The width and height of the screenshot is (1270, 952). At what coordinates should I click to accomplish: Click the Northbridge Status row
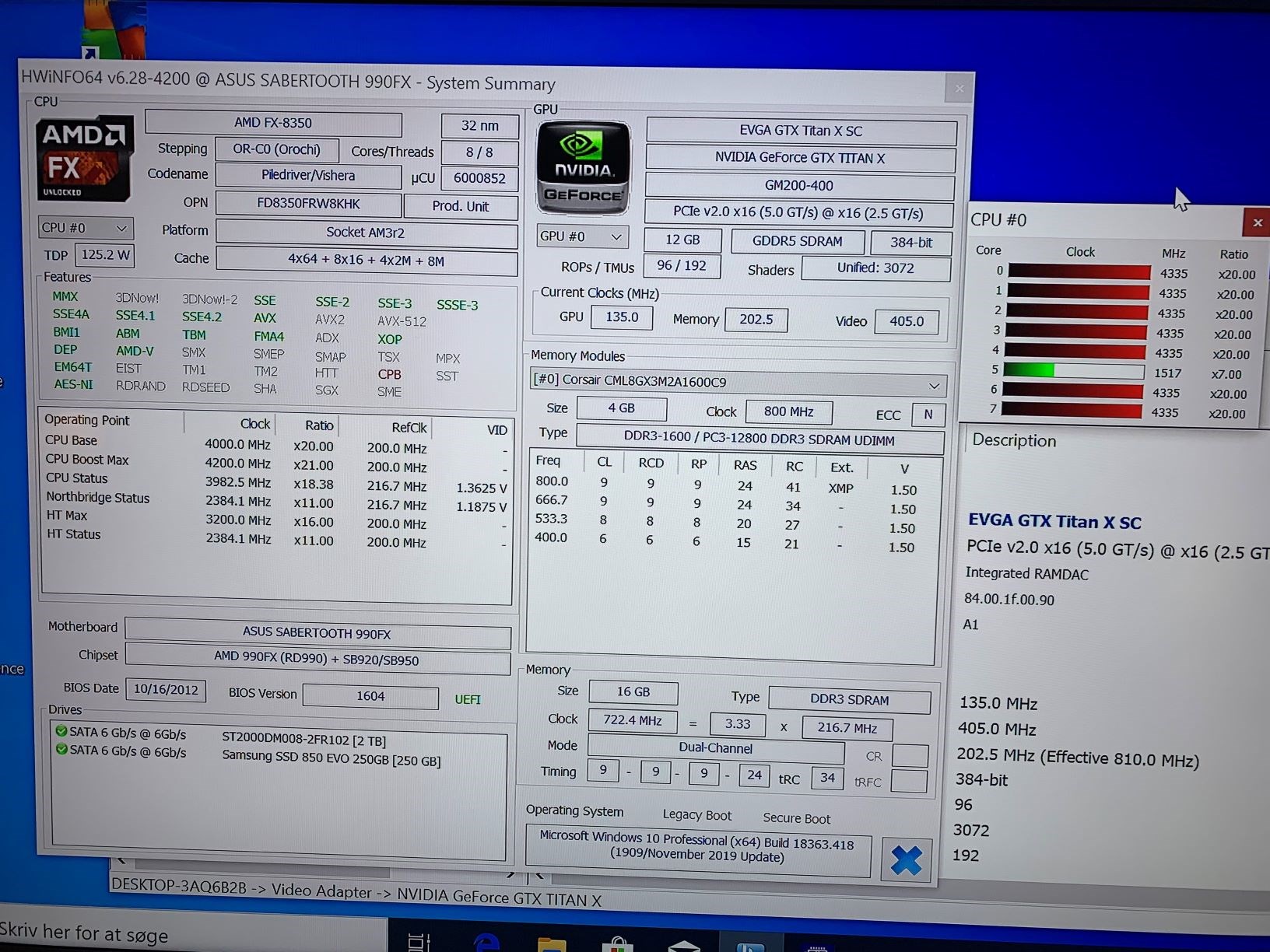coord(276,502)
